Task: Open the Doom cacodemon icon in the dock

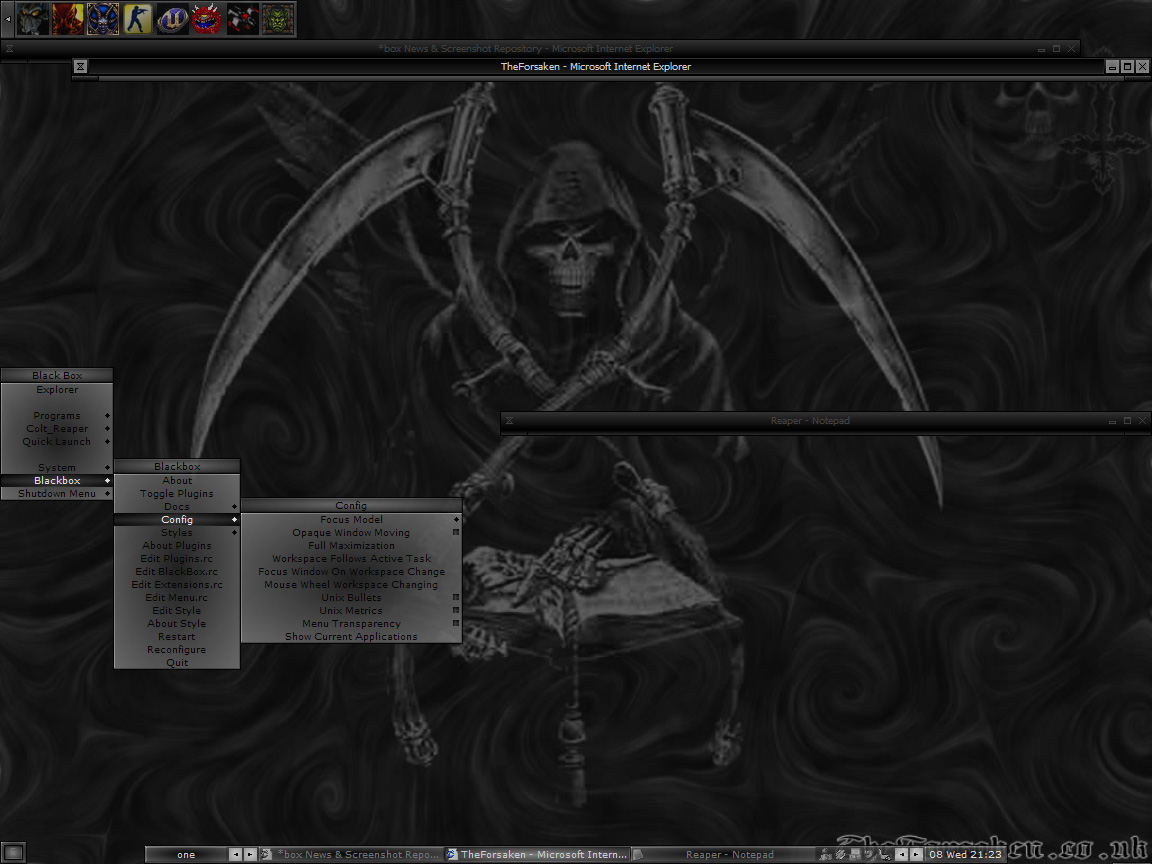Action: 207,18
